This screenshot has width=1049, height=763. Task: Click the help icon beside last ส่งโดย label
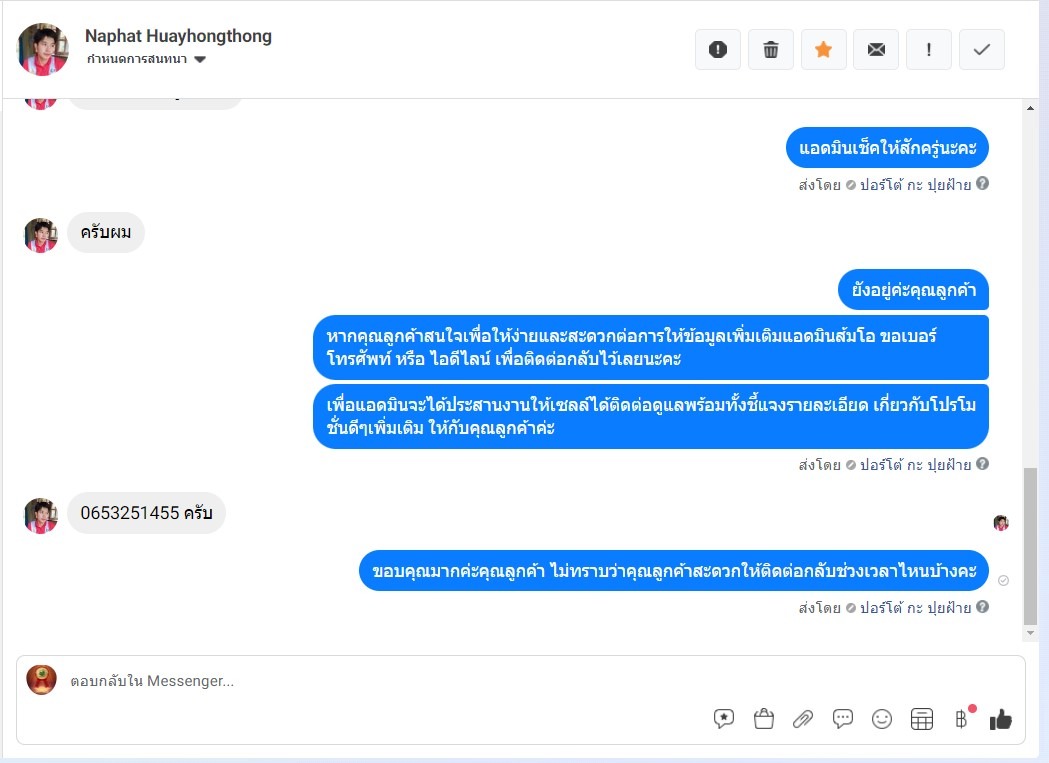(982, 607)
